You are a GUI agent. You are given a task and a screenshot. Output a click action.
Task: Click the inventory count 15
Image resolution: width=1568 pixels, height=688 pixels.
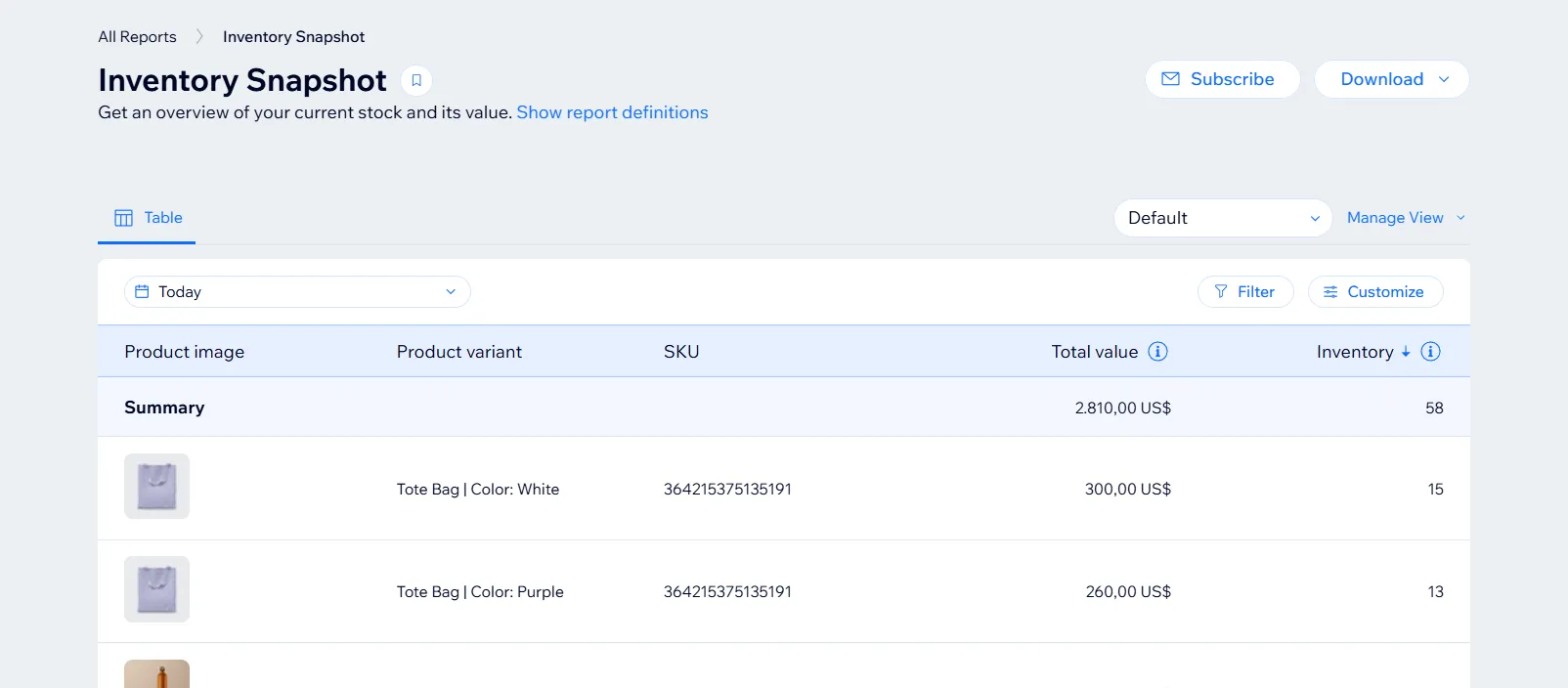click(1435, 489)
